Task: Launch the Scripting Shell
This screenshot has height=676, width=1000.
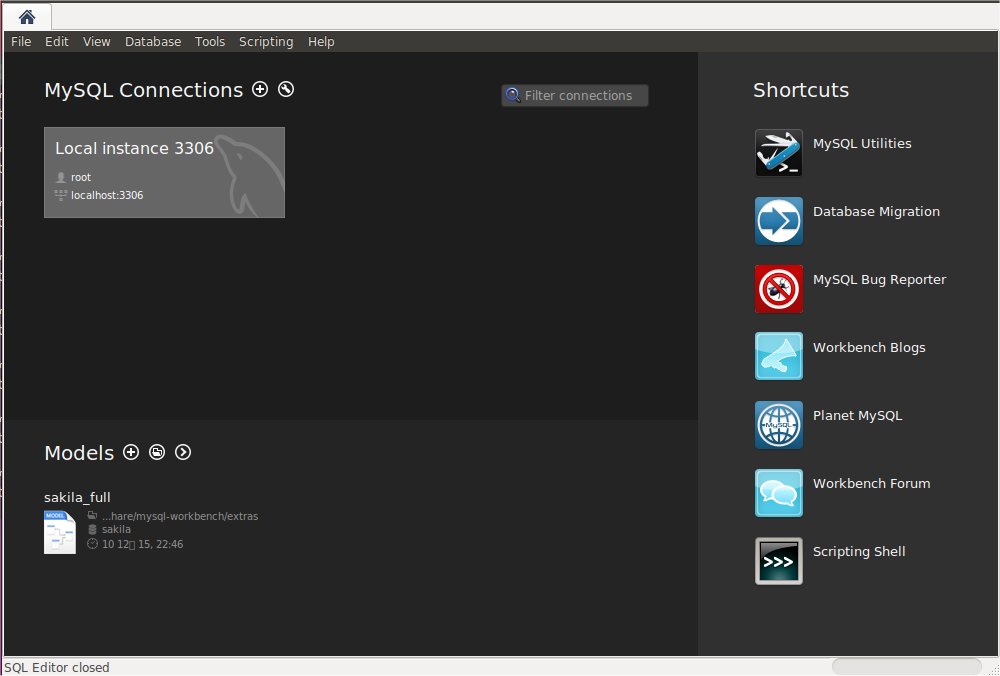Action: coord(778,560)
